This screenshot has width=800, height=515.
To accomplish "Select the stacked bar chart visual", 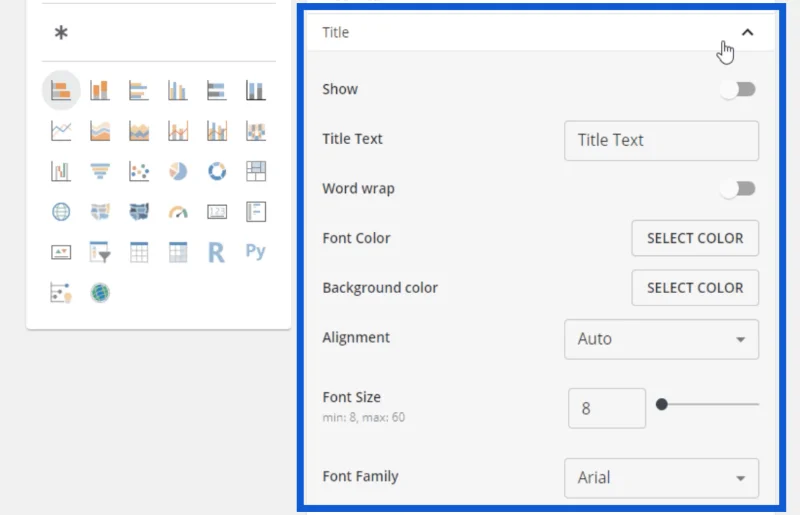I will (61, 91).
